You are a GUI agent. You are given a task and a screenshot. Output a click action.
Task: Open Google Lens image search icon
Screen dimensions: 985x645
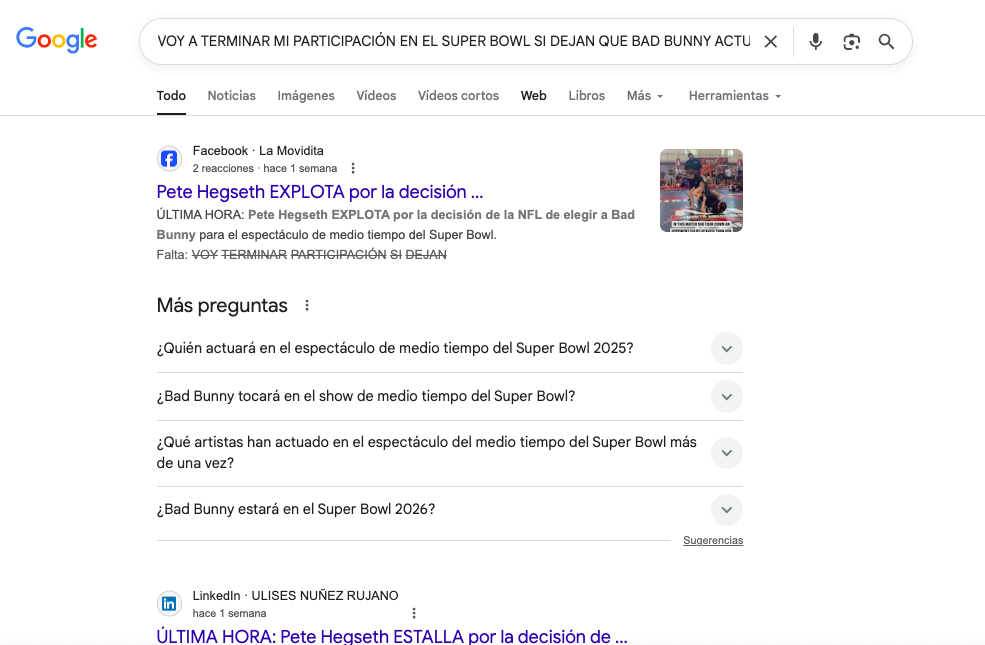(851, 42)
